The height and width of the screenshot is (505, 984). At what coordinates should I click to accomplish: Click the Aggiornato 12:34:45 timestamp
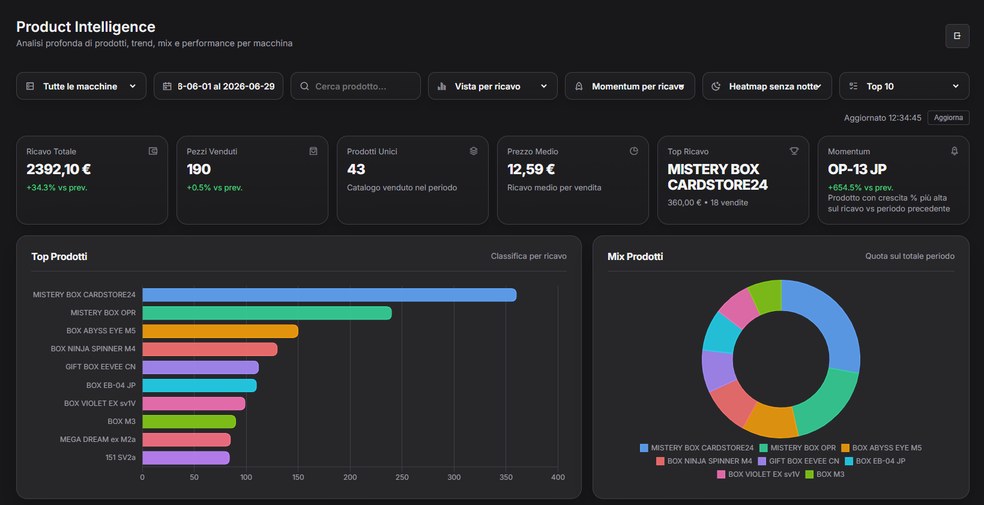[882, 118]
